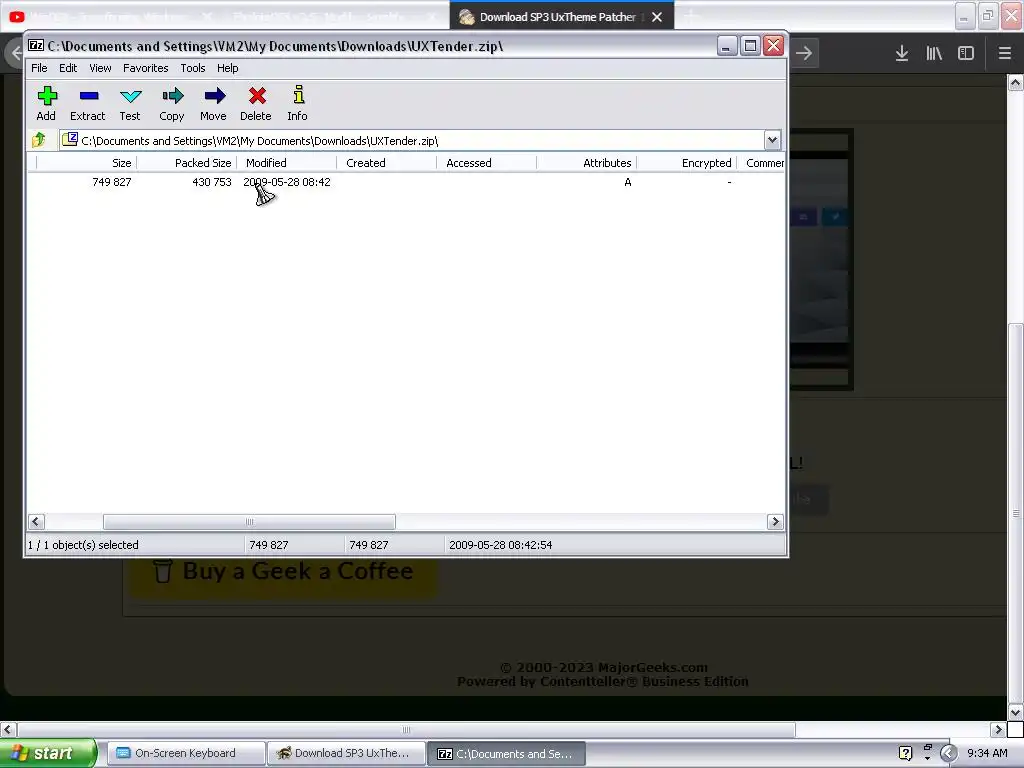Open the Favorites menu
1024x768 pixels.
(x=146, y=68)
